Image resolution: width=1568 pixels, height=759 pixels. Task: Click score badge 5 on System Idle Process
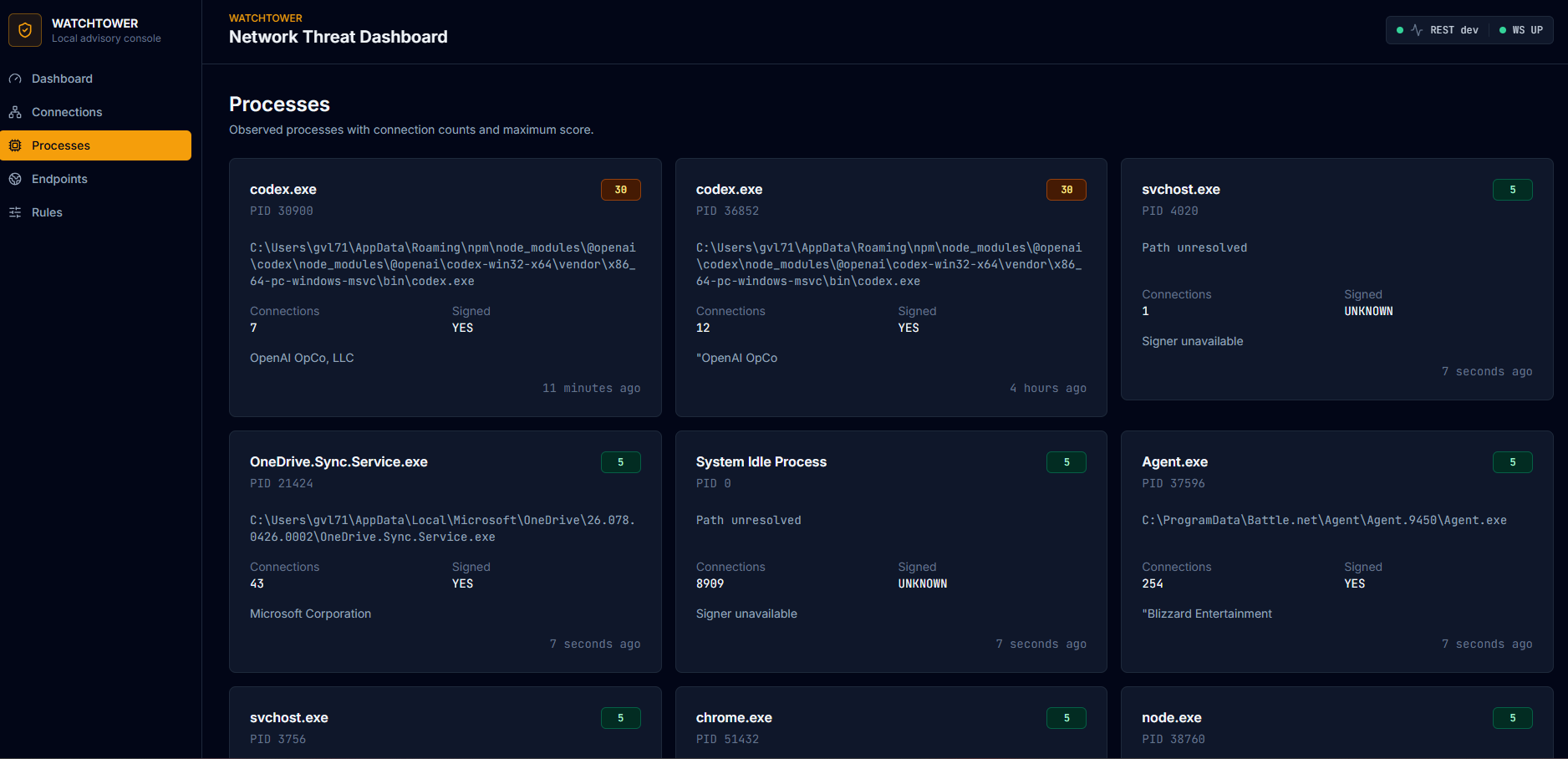(1067, 462)
